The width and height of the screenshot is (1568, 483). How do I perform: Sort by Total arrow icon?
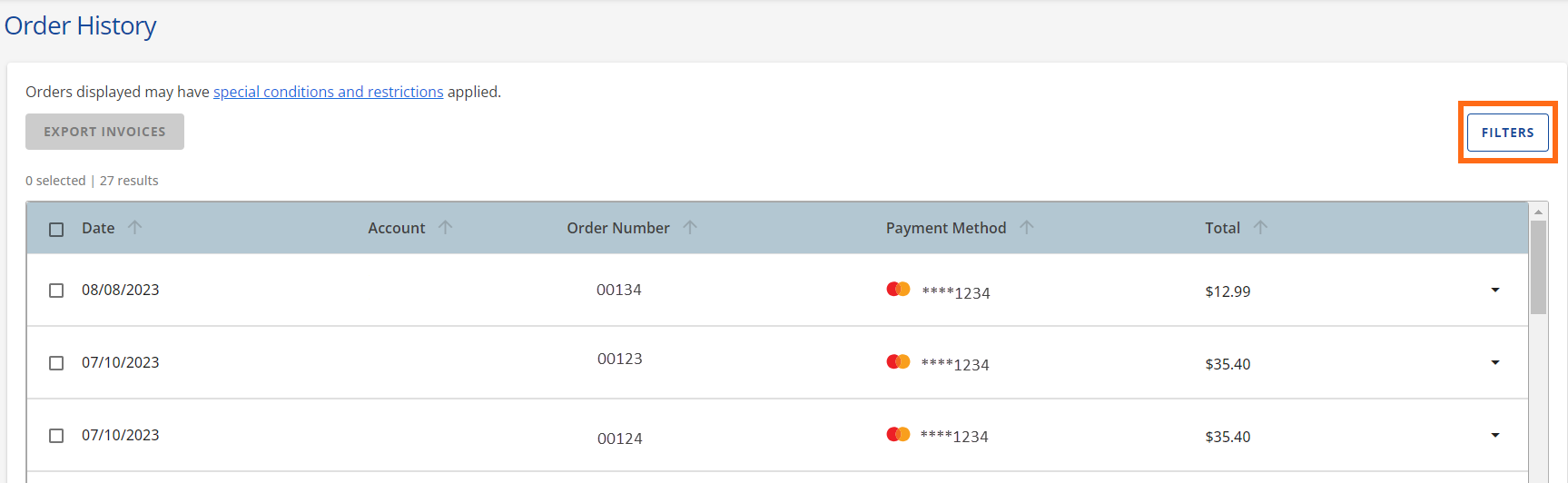coord(1260,228)
